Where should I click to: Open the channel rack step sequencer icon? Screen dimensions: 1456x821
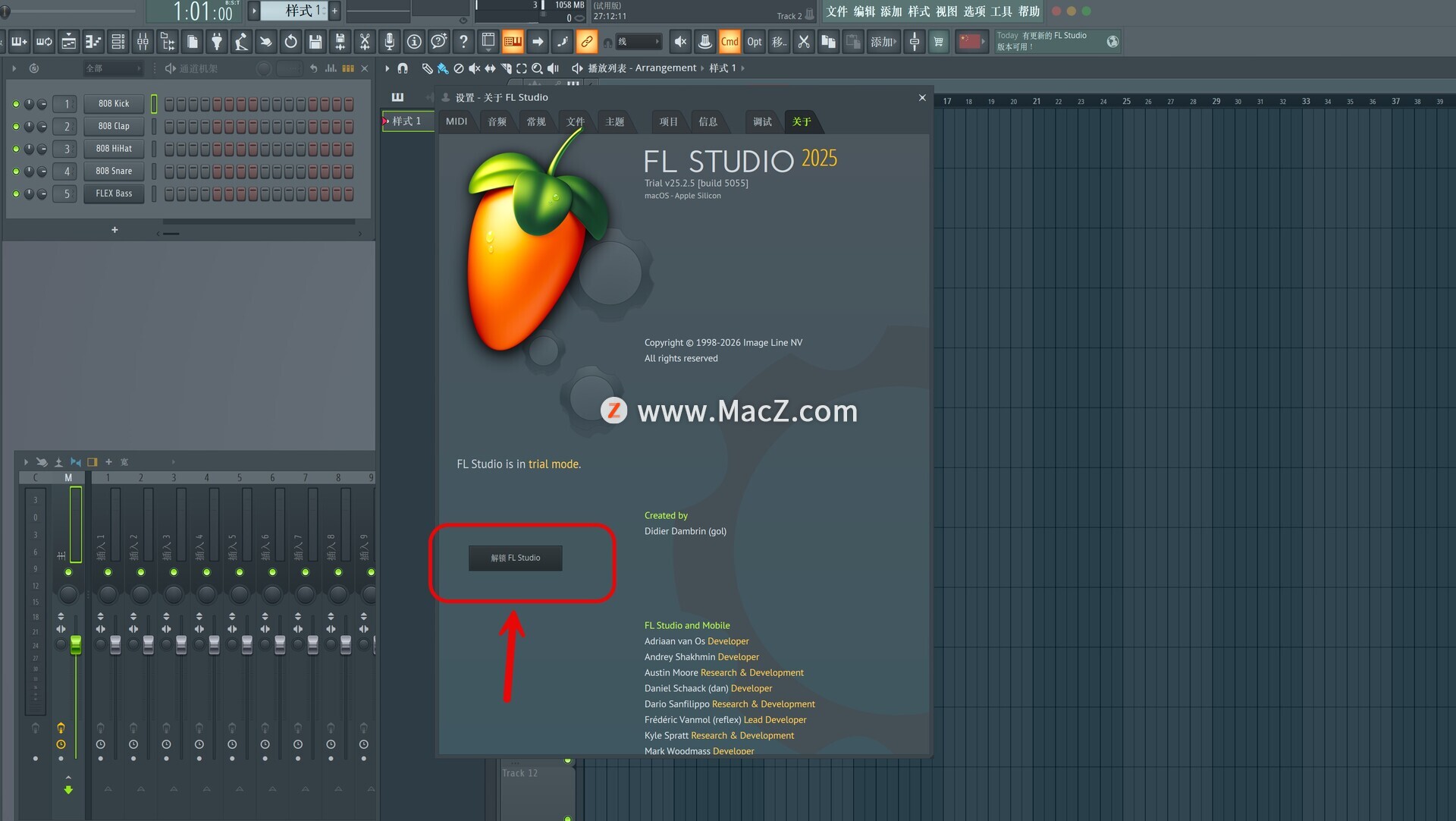(x=118, y=42)
